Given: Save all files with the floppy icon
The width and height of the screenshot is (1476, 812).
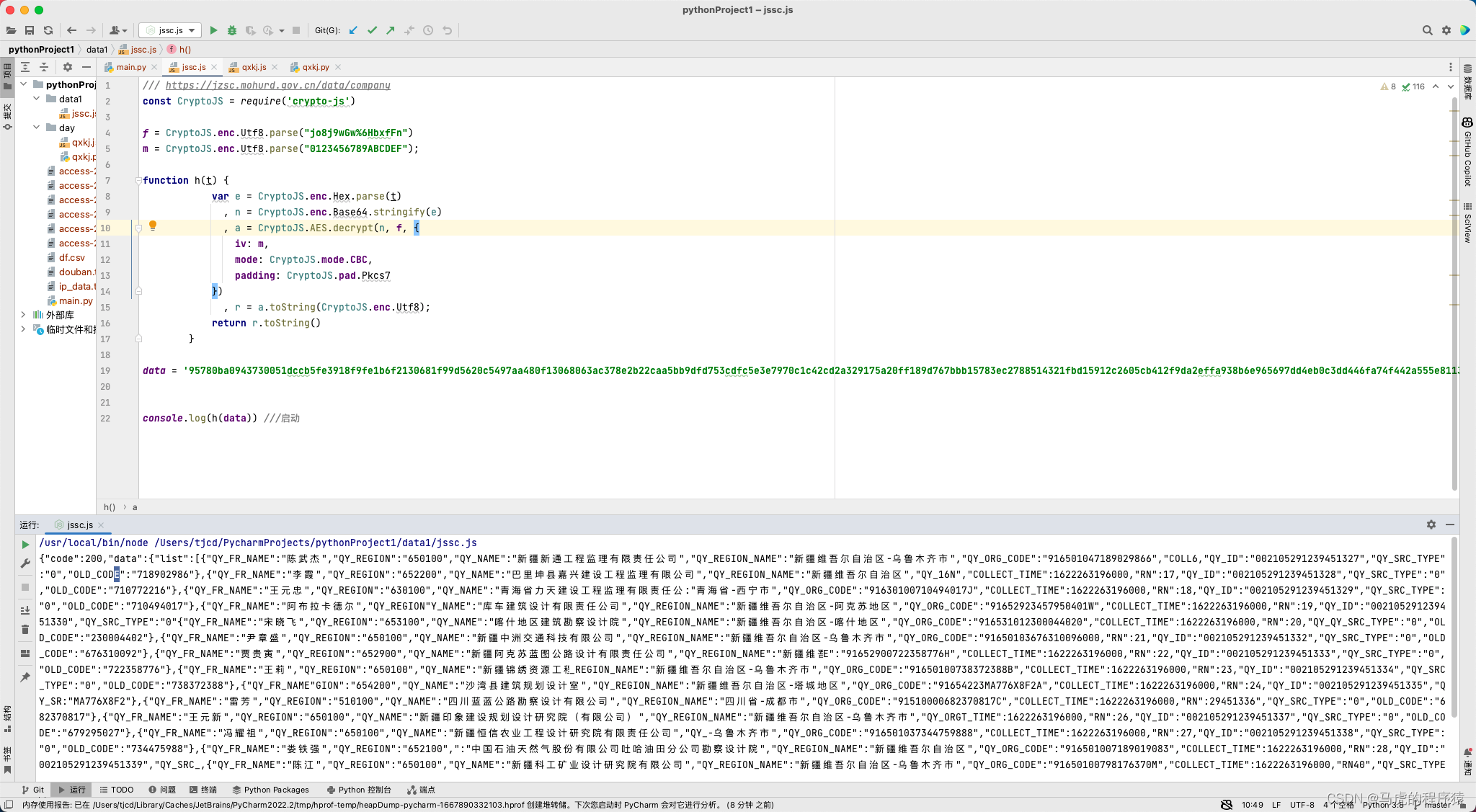Looking at the screenshot, I should click(x=30, y=30).
